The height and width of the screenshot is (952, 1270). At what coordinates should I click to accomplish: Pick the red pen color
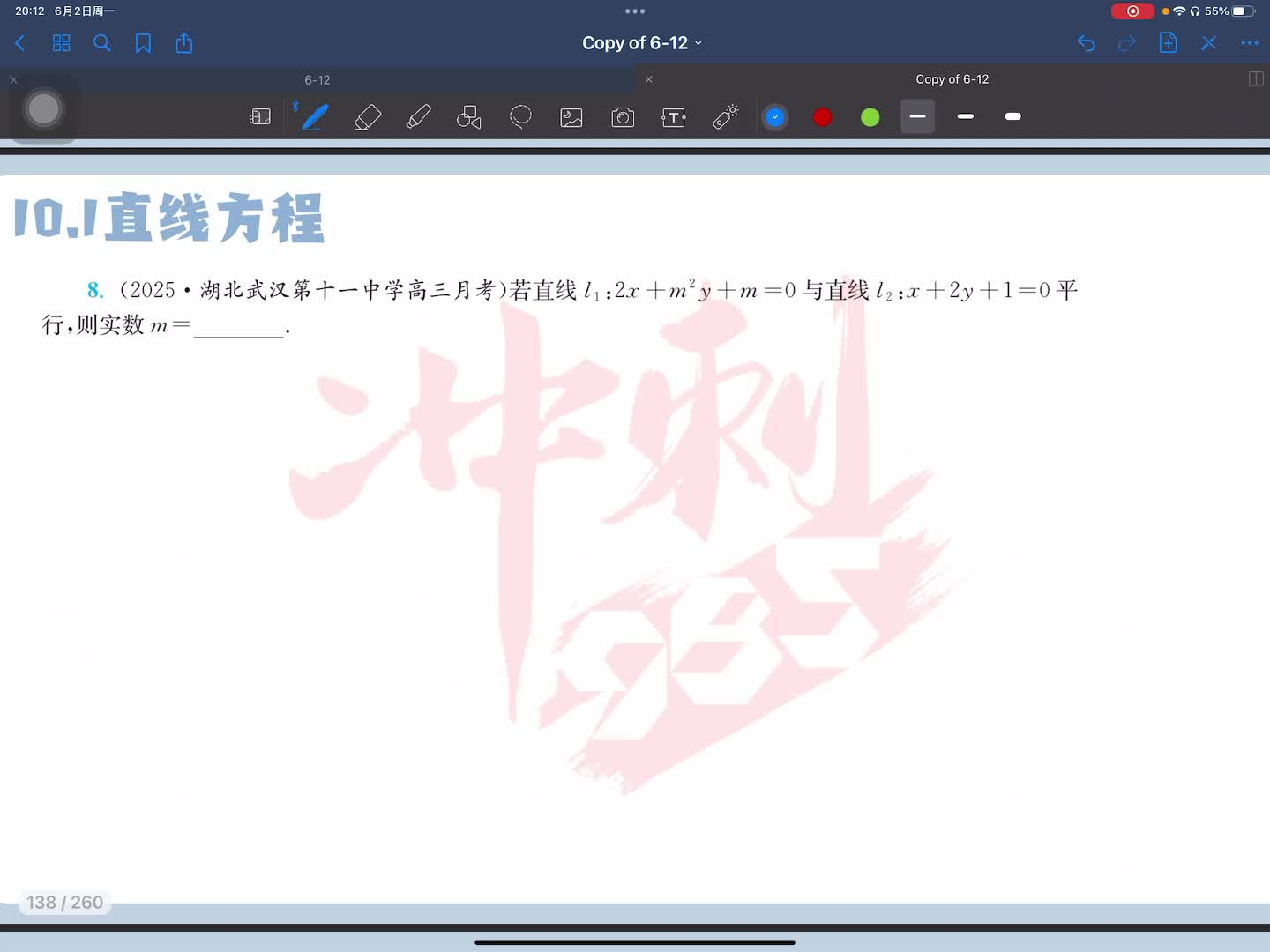(x=822, y=116)
